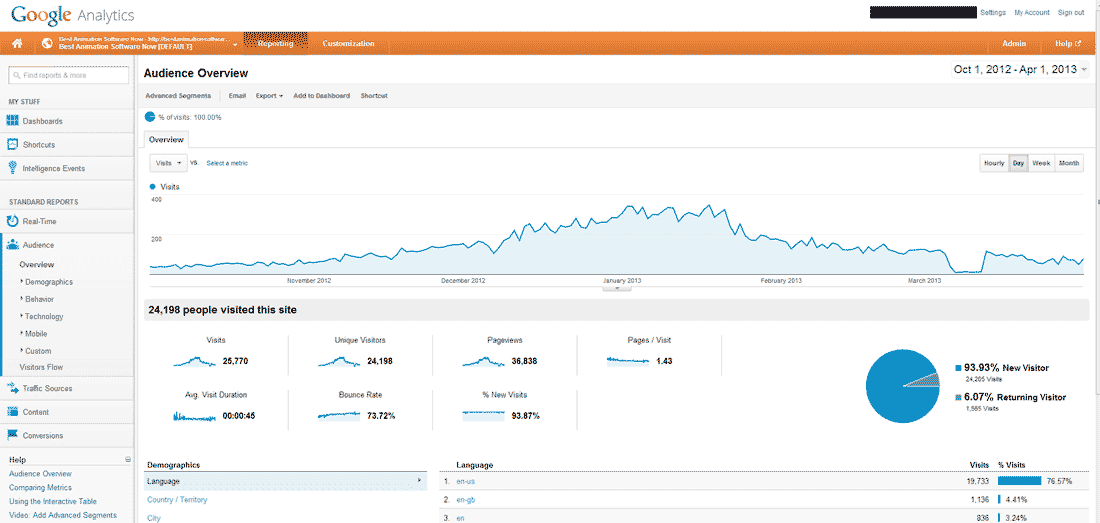Click the Shortcuts sidebar icon
Screen dimensions: 1100x523
[13, 145]
